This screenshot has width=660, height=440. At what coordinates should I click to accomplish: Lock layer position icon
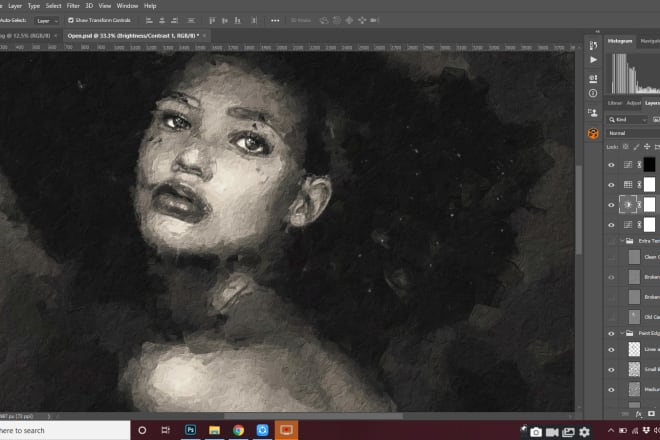647,147
